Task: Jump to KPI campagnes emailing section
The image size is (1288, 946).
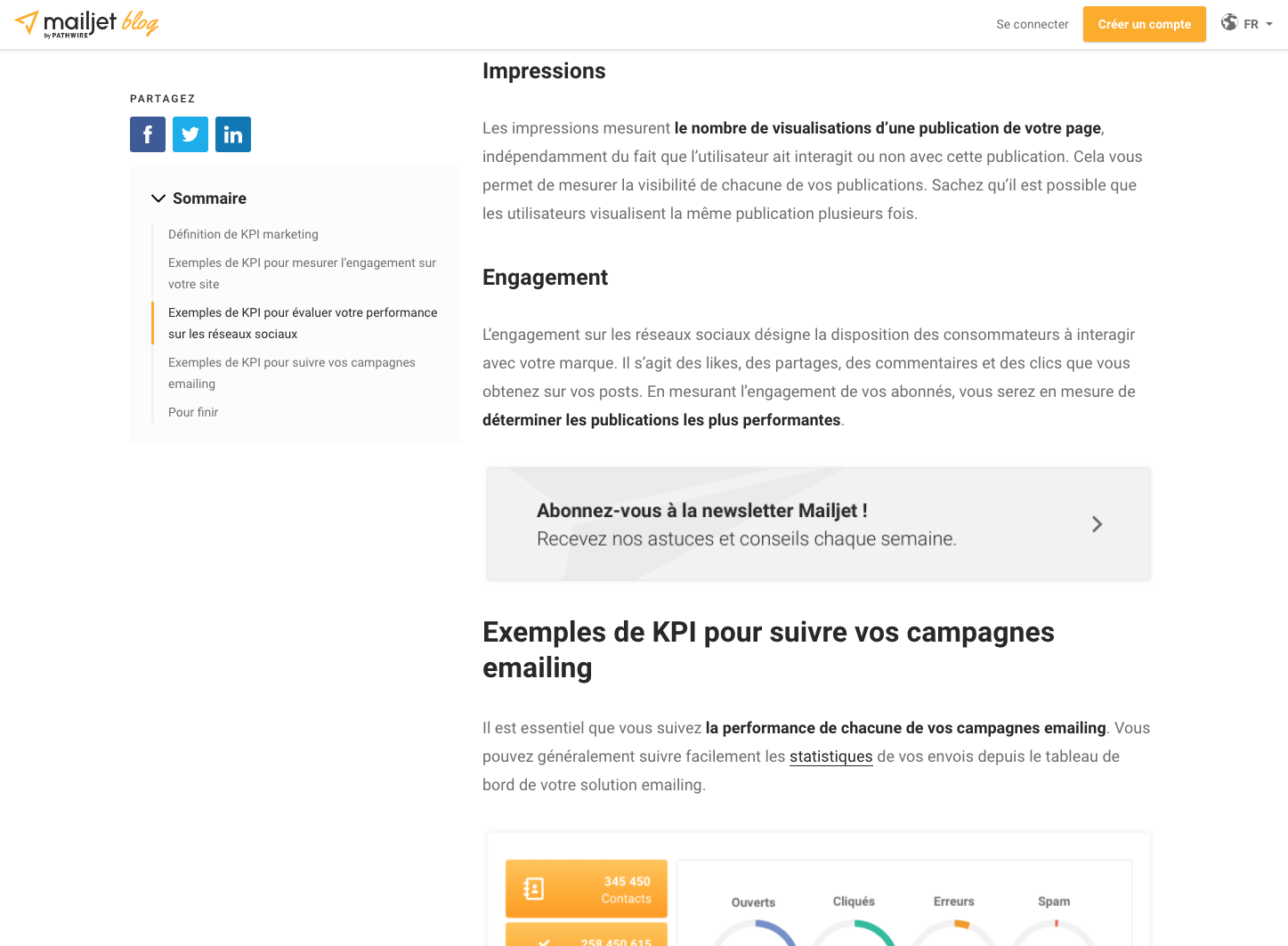Action: pyautogui.click(x=292, y=373)
